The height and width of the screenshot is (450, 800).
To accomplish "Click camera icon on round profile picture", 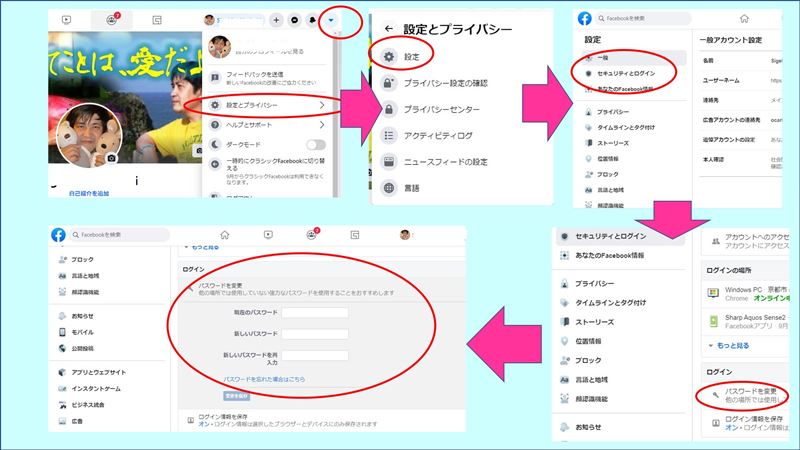I will [111, 158].
